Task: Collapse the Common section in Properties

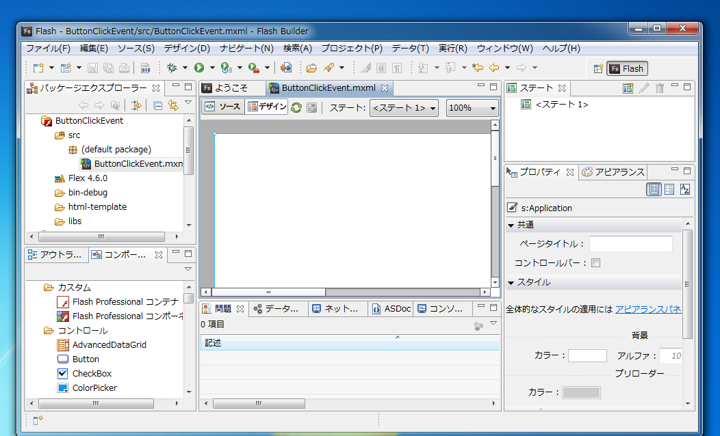Action: coord(511,225)
